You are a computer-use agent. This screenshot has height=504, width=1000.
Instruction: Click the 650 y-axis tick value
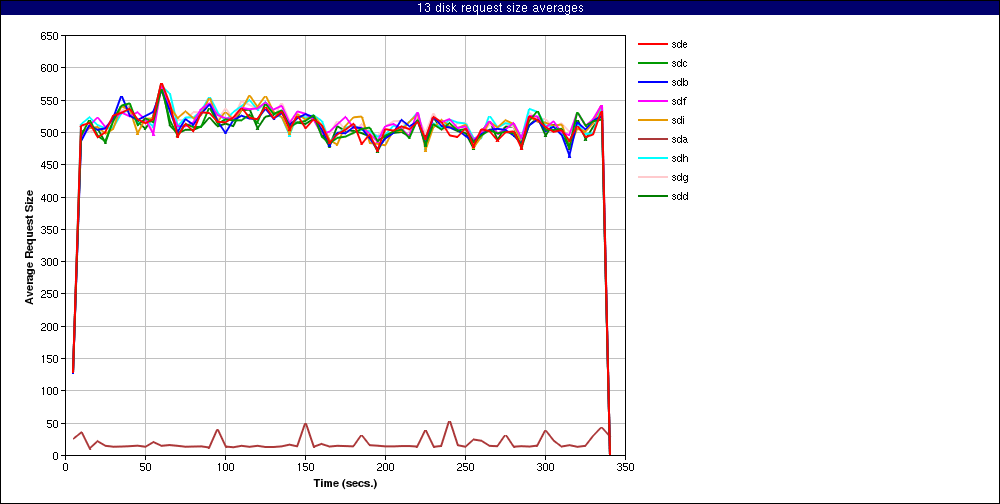coord(51,36)
